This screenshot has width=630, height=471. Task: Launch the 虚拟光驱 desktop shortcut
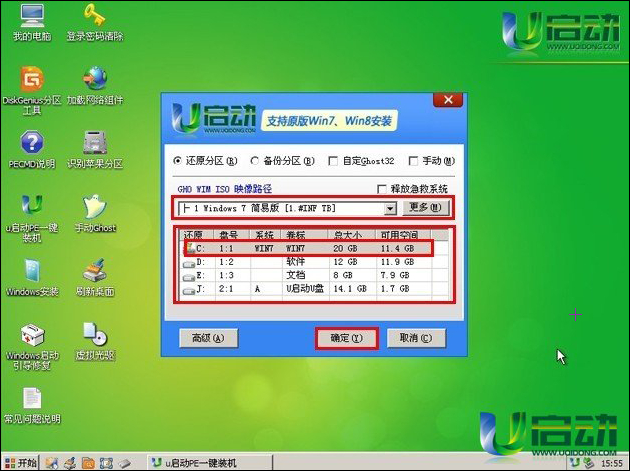[x=95, y=335]
